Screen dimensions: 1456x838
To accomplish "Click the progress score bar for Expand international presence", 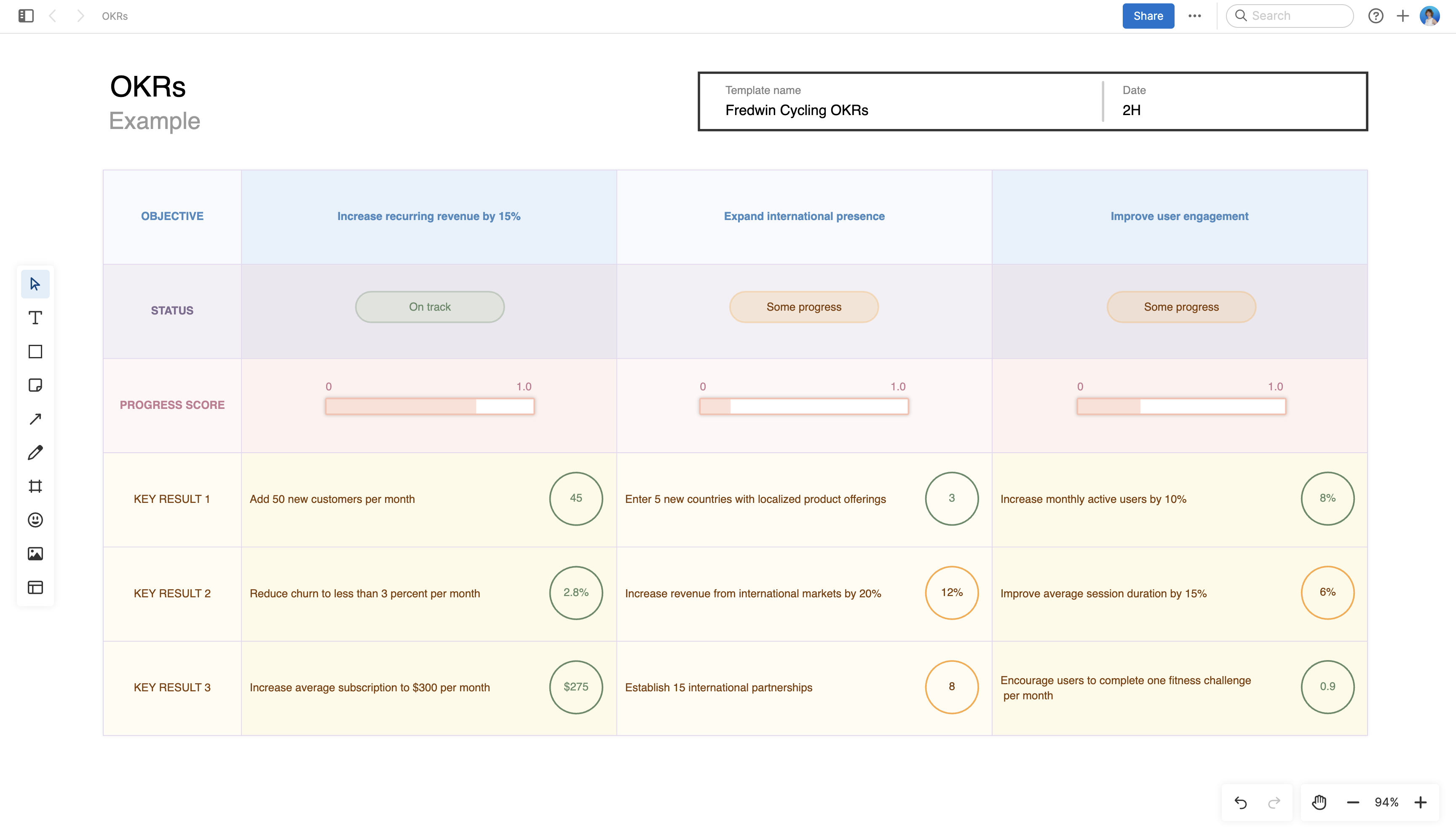I will [804, 406].
